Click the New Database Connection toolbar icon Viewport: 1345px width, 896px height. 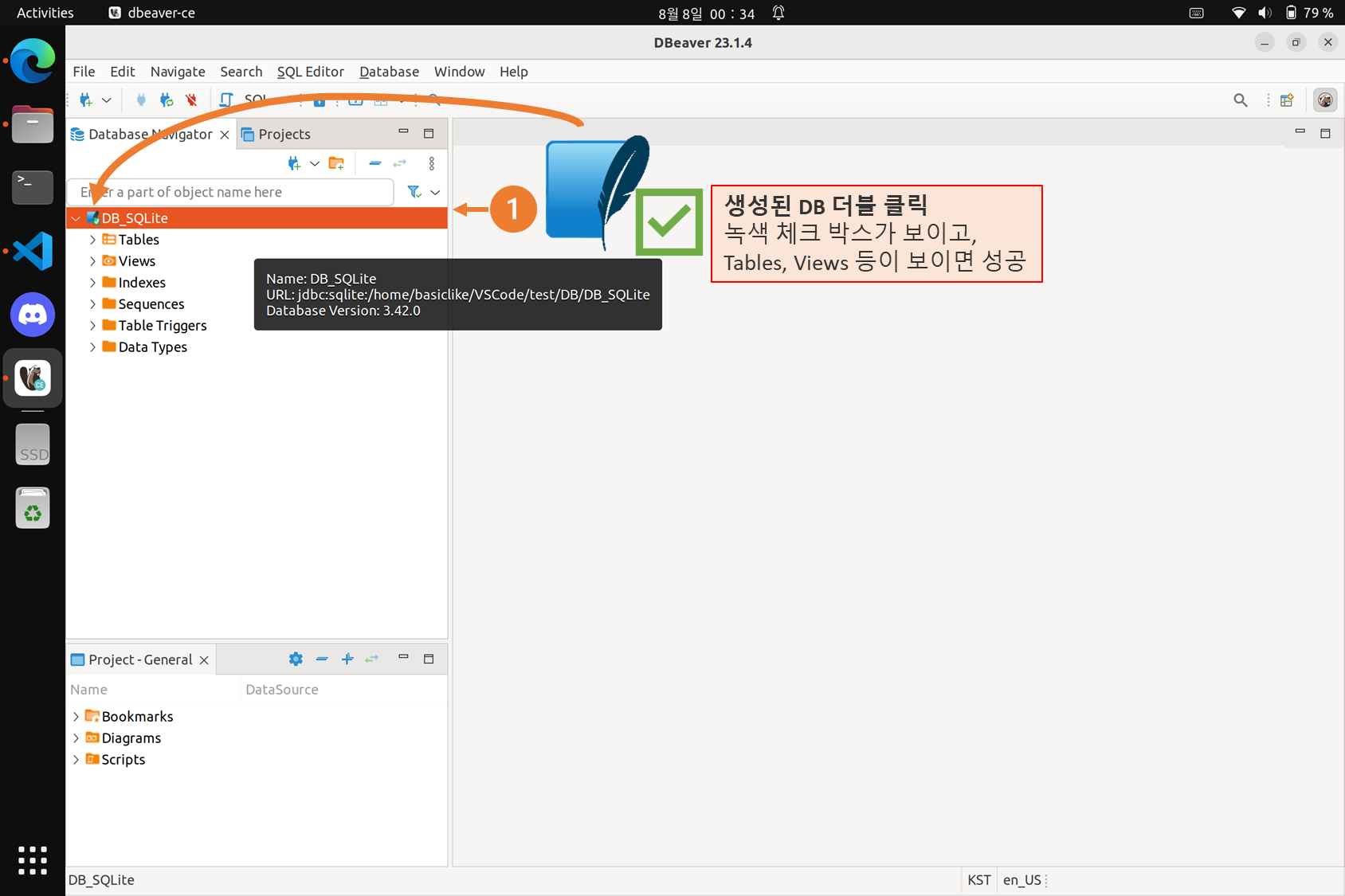pyautogui.click(x=86, y=100)
